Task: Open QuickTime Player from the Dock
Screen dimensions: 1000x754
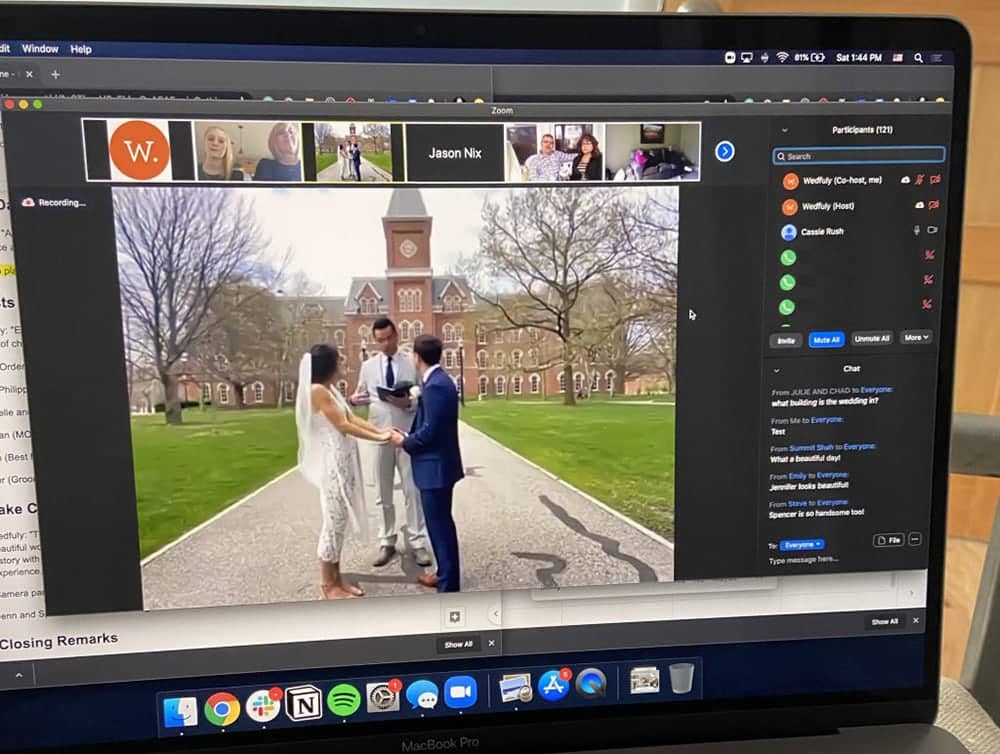Action: (591, 683)
